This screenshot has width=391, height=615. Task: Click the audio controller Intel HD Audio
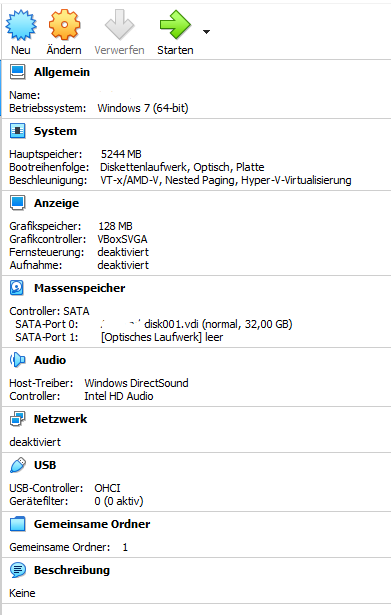[119, 396]
